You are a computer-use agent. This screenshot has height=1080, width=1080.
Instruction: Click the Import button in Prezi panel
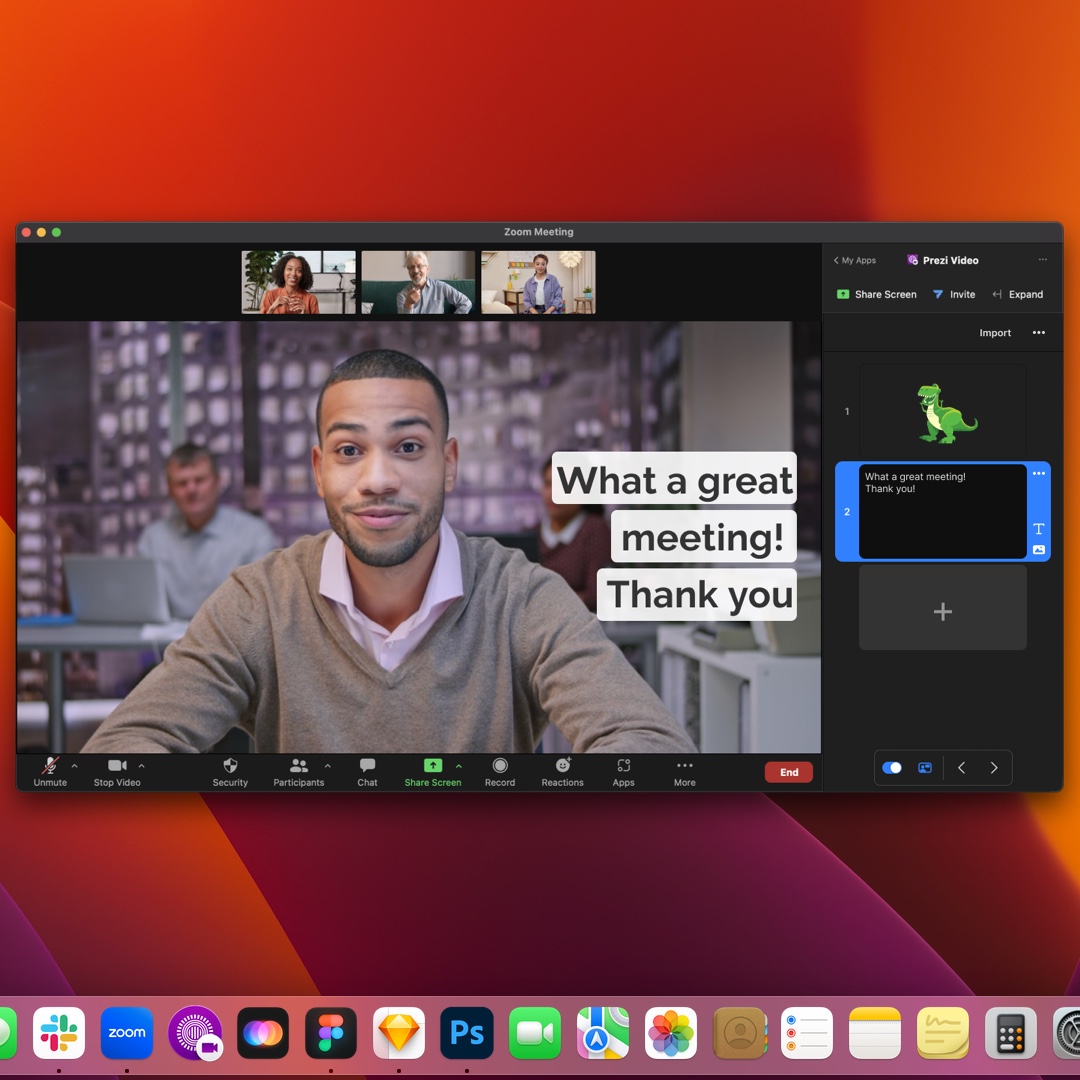click(995, 333)
